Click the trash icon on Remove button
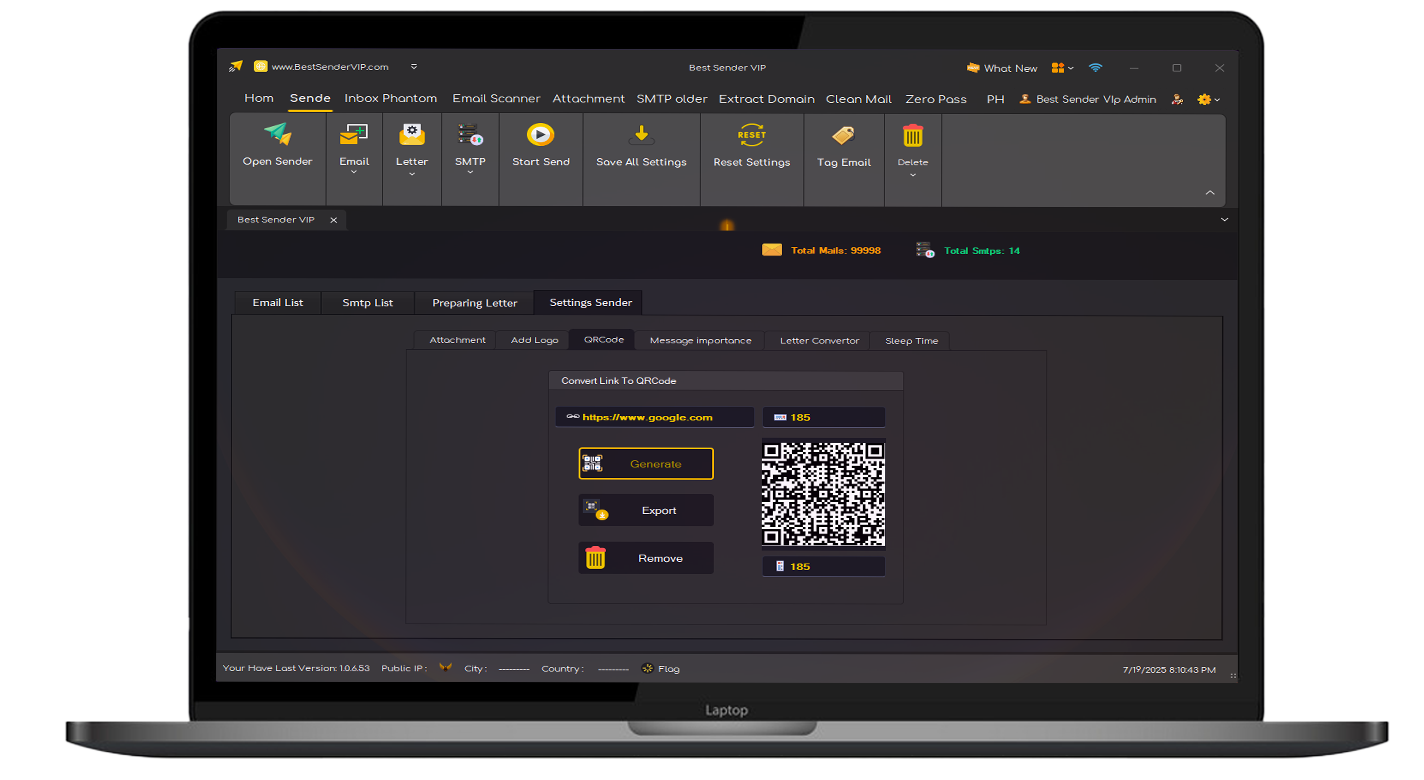The height and width of the screenshot is (780, 1424). (595, 558)
